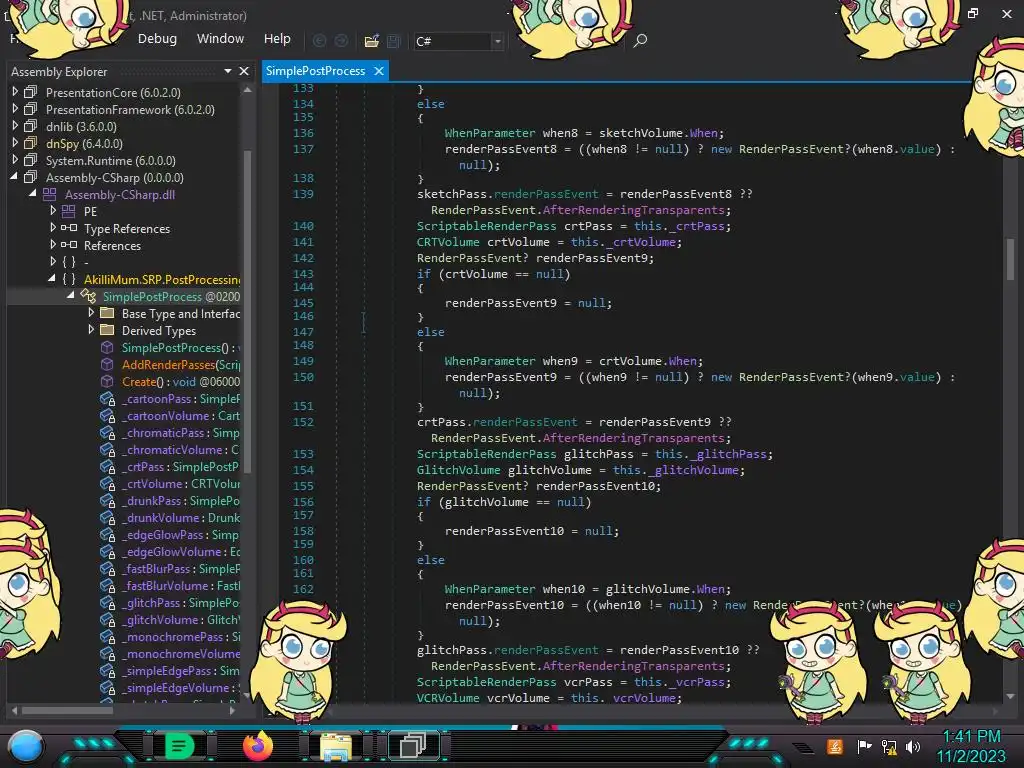Select the PE node icon
The height and width of the screenshot is (768, 1024).
click(x=69, y=211)
